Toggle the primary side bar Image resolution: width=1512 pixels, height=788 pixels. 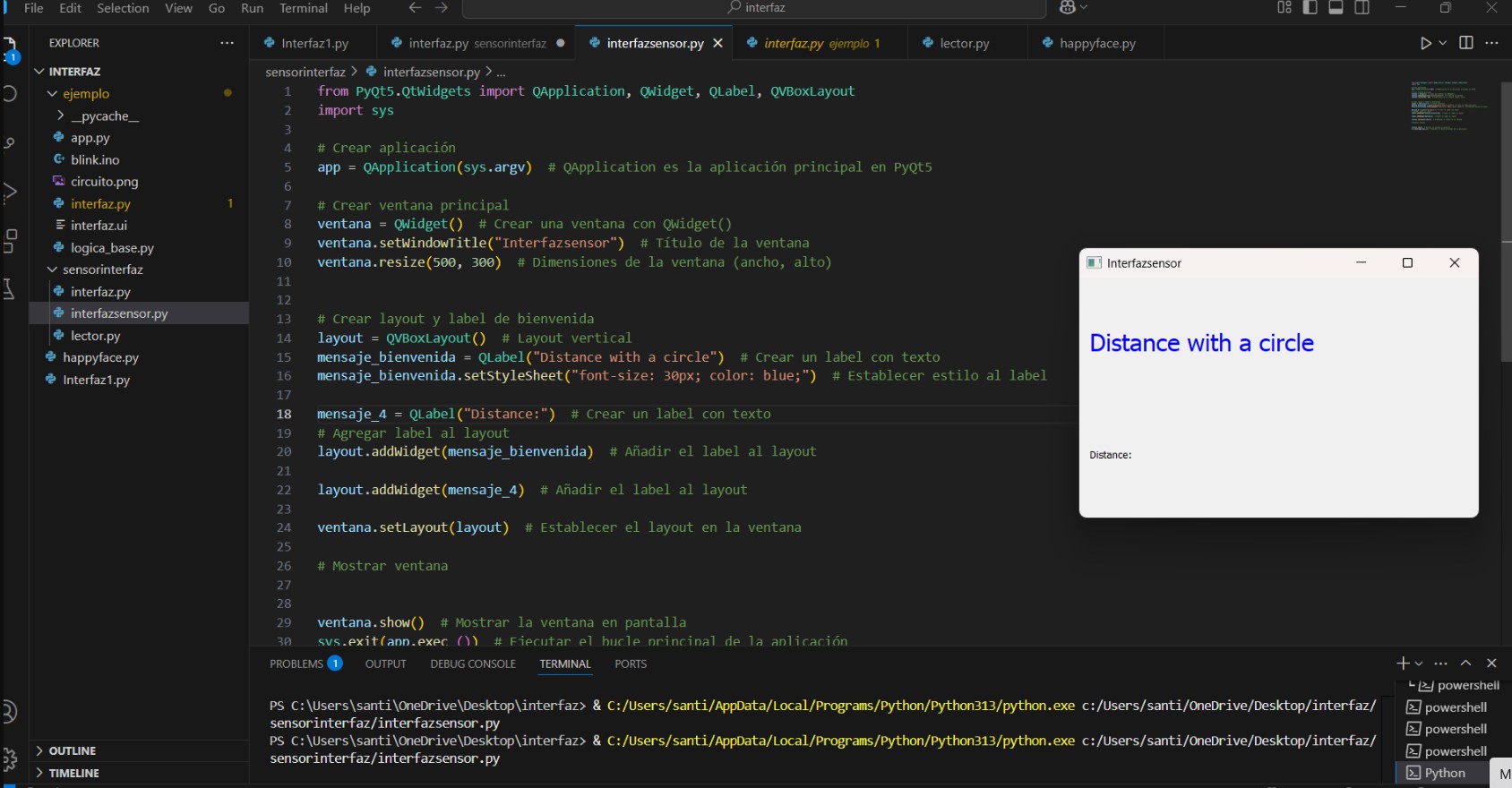click(x=1310, y=8)
